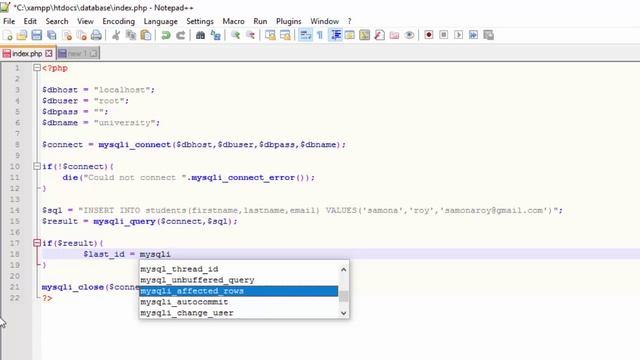Click autocomplete list scroll up arrow
The image size is (640, 360).
point(344,269)
